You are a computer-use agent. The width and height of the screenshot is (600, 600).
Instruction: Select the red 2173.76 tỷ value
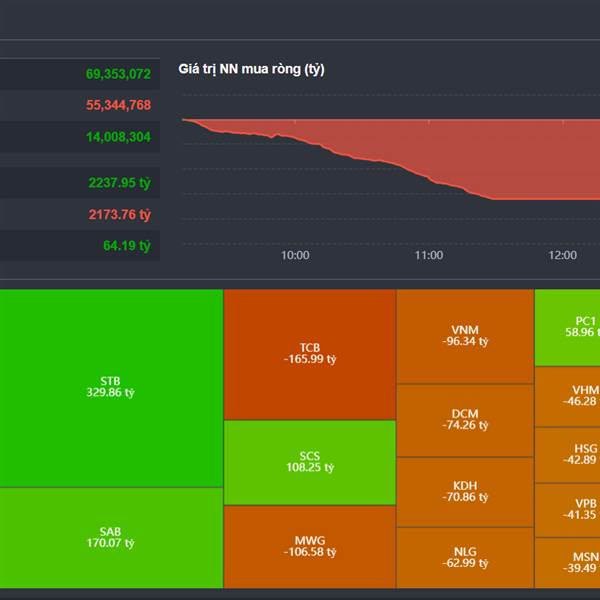point(119,215)
